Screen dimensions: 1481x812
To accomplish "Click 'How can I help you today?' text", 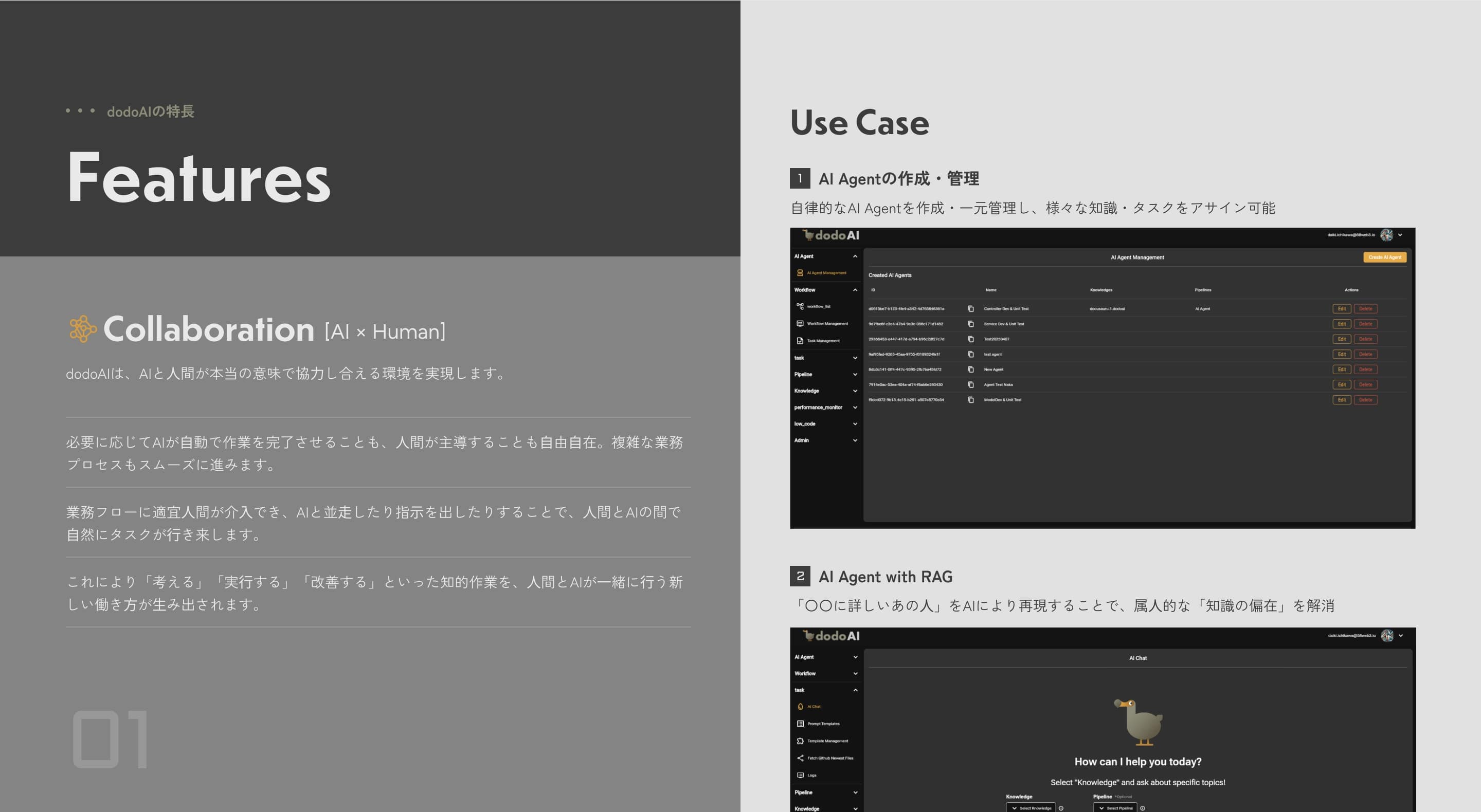I will pyautogui.click(x=1138, y=762).
